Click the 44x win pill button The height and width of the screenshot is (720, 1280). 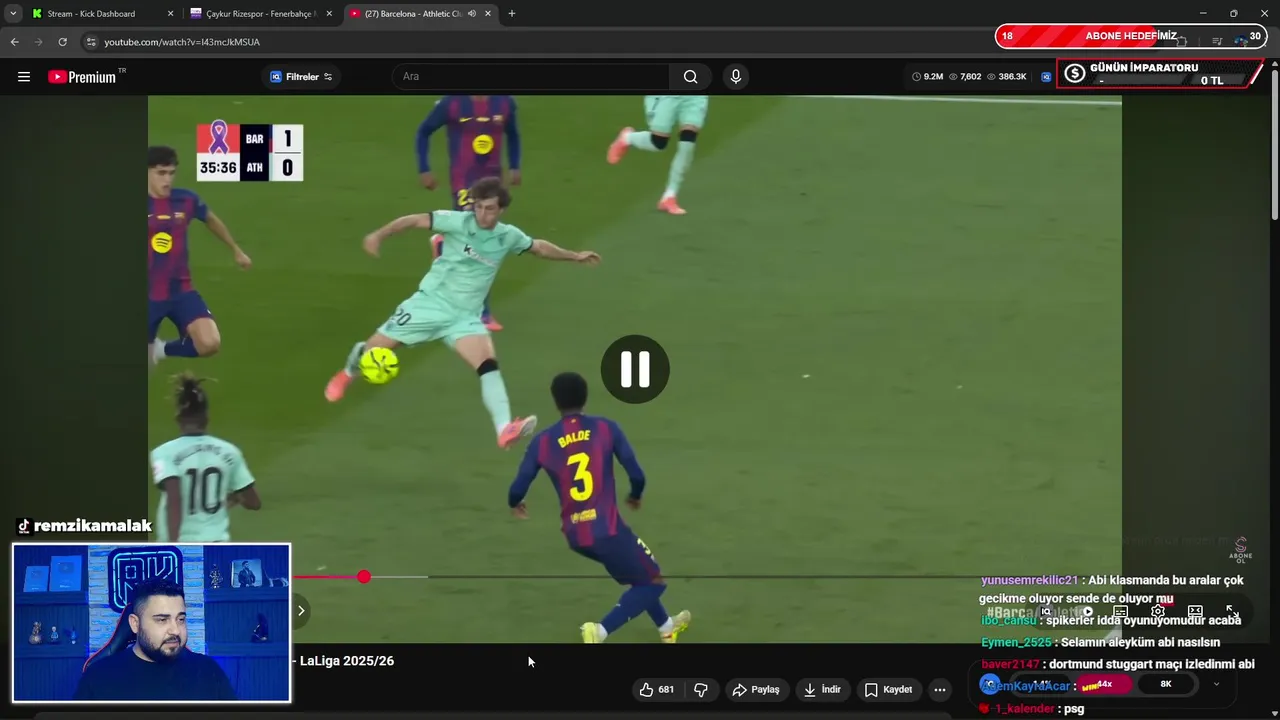click(x=1105, y=684)
